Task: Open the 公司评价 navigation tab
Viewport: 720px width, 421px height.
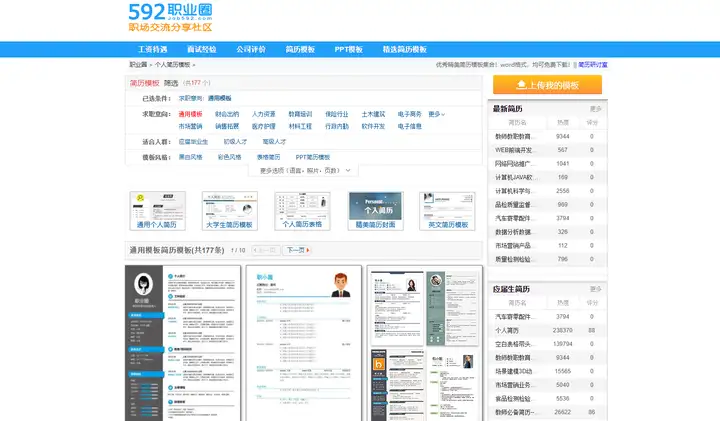Action: (251, 50)
